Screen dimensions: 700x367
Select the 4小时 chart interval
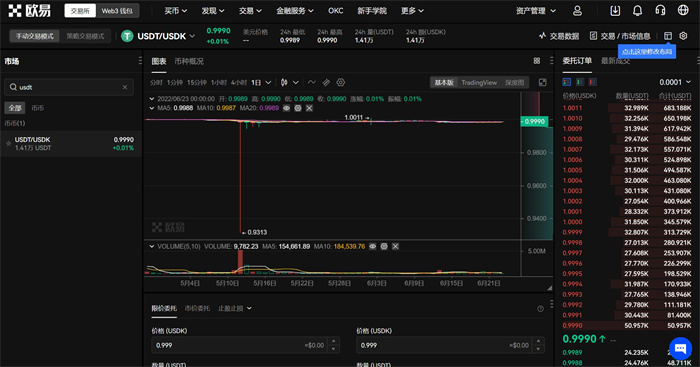[239, 83]
